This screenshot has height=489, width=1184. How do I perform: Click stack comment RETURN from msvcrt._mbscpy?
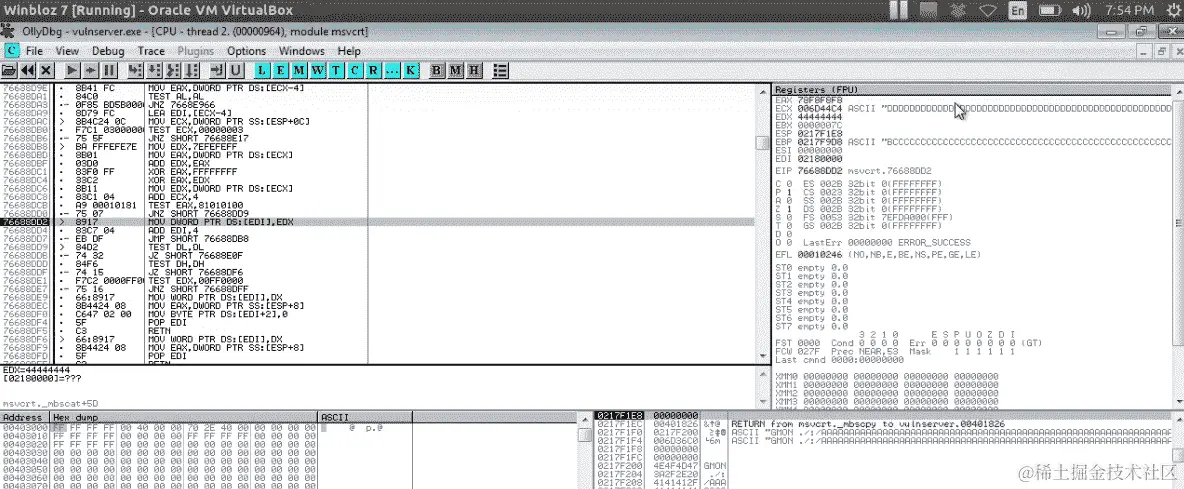pyautogui.click(x=868, y=425)
